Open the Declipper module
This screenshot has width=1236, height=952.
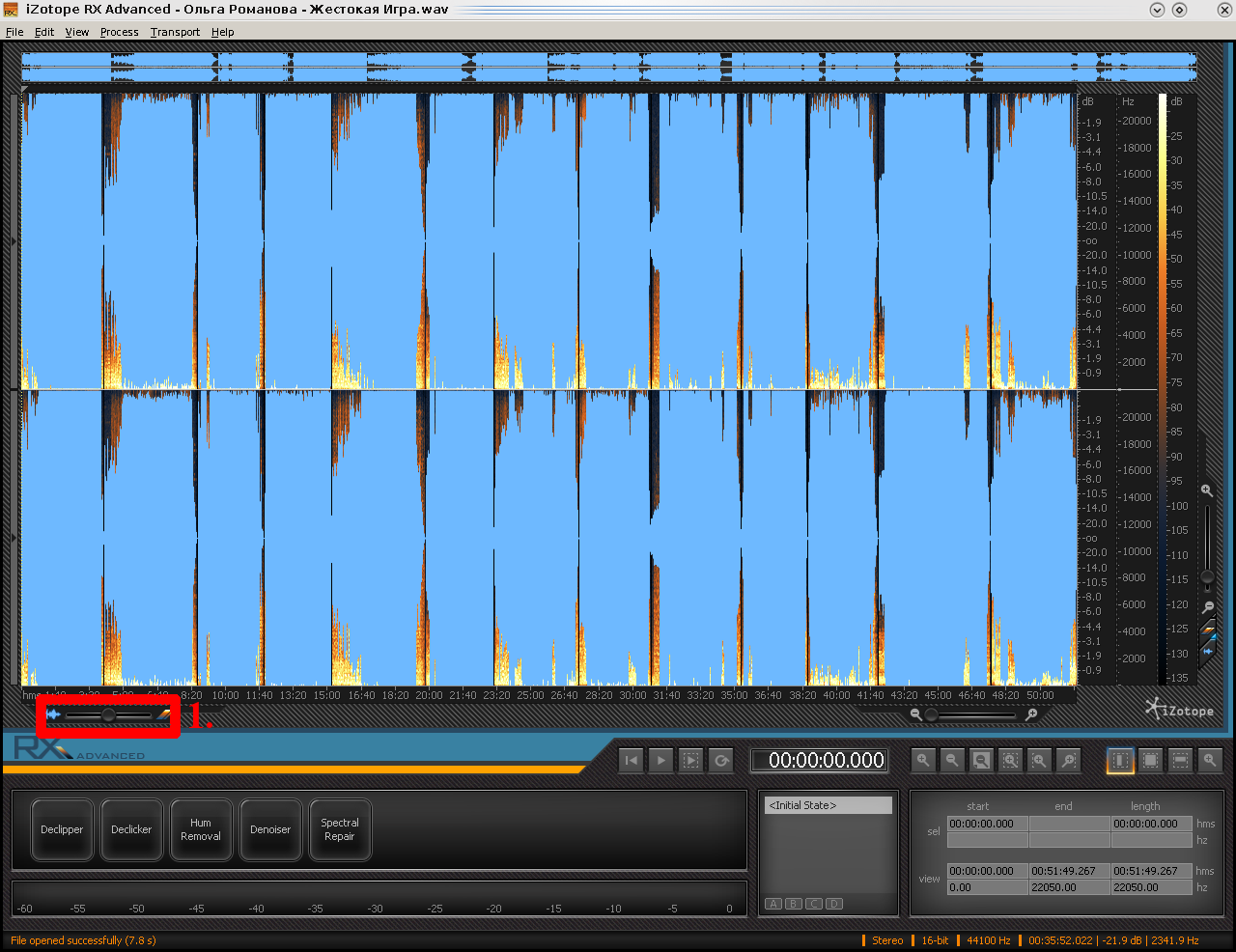[x=62, y=829]
